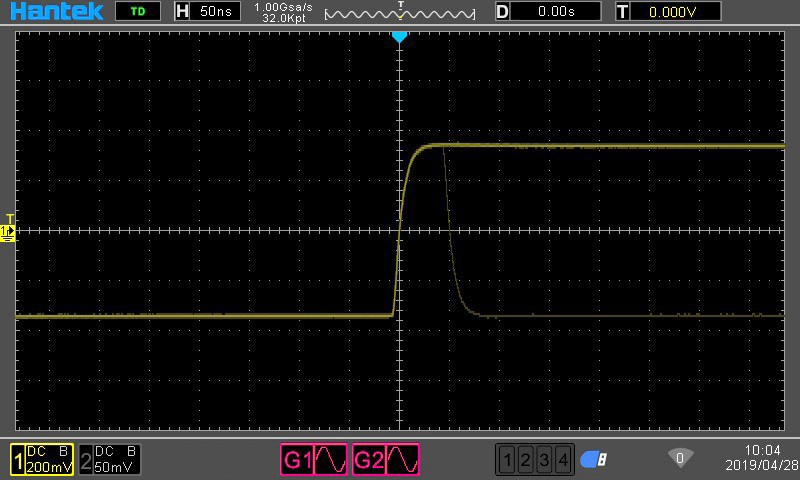
Task: Click channel 2 DC coupling label
Action: point(104,451)
